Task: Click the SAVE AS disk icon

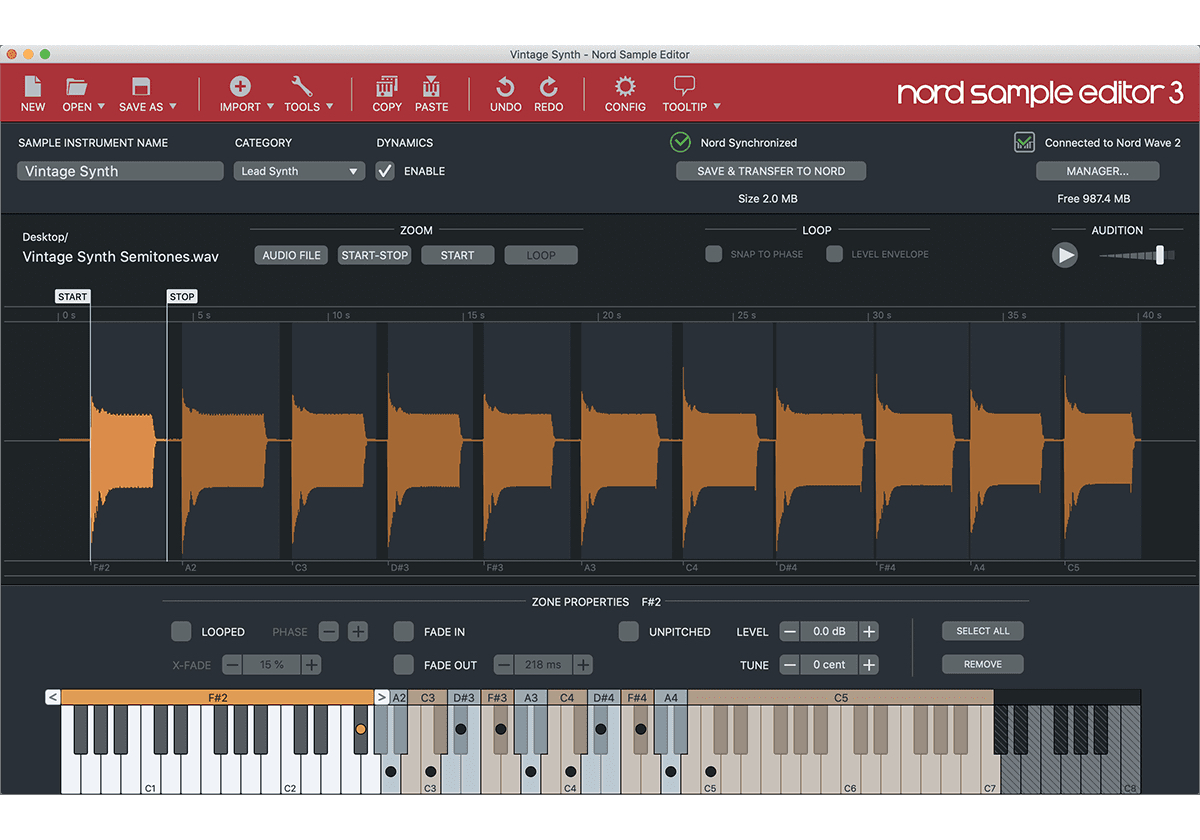Action: click(x=141, y=86)
